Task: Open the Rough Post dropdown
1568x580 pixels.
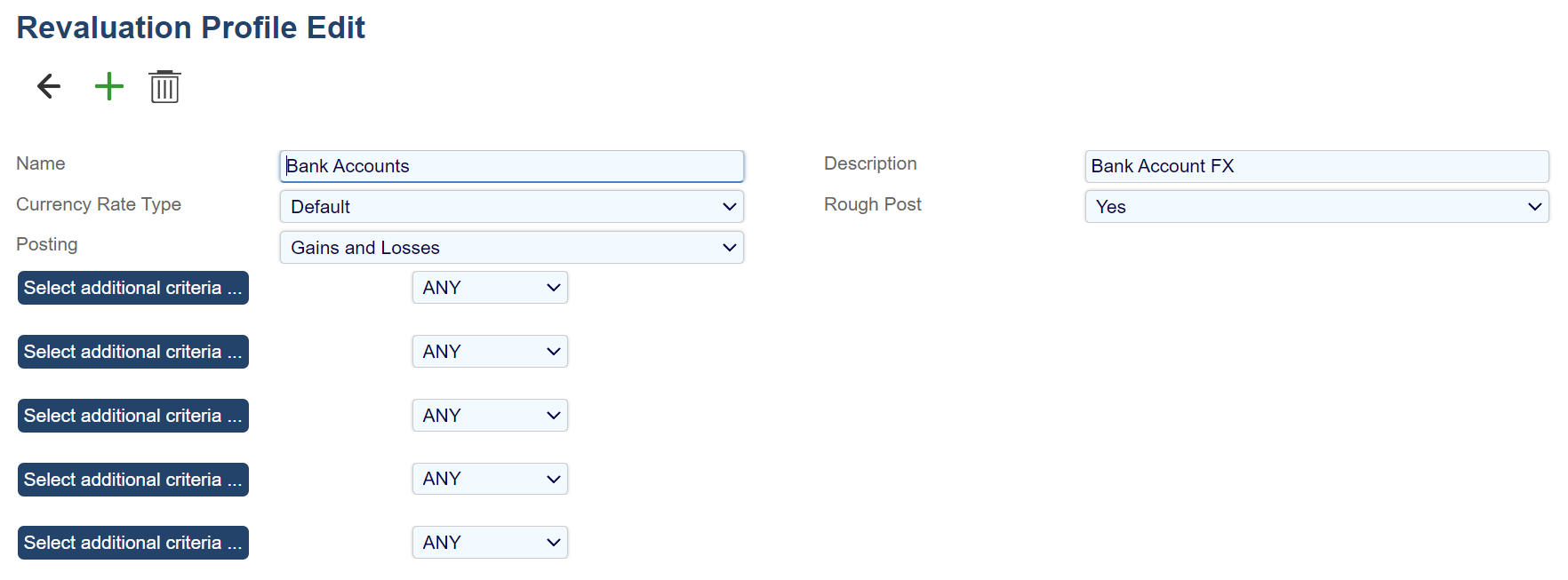Action: click(1316, 207)
